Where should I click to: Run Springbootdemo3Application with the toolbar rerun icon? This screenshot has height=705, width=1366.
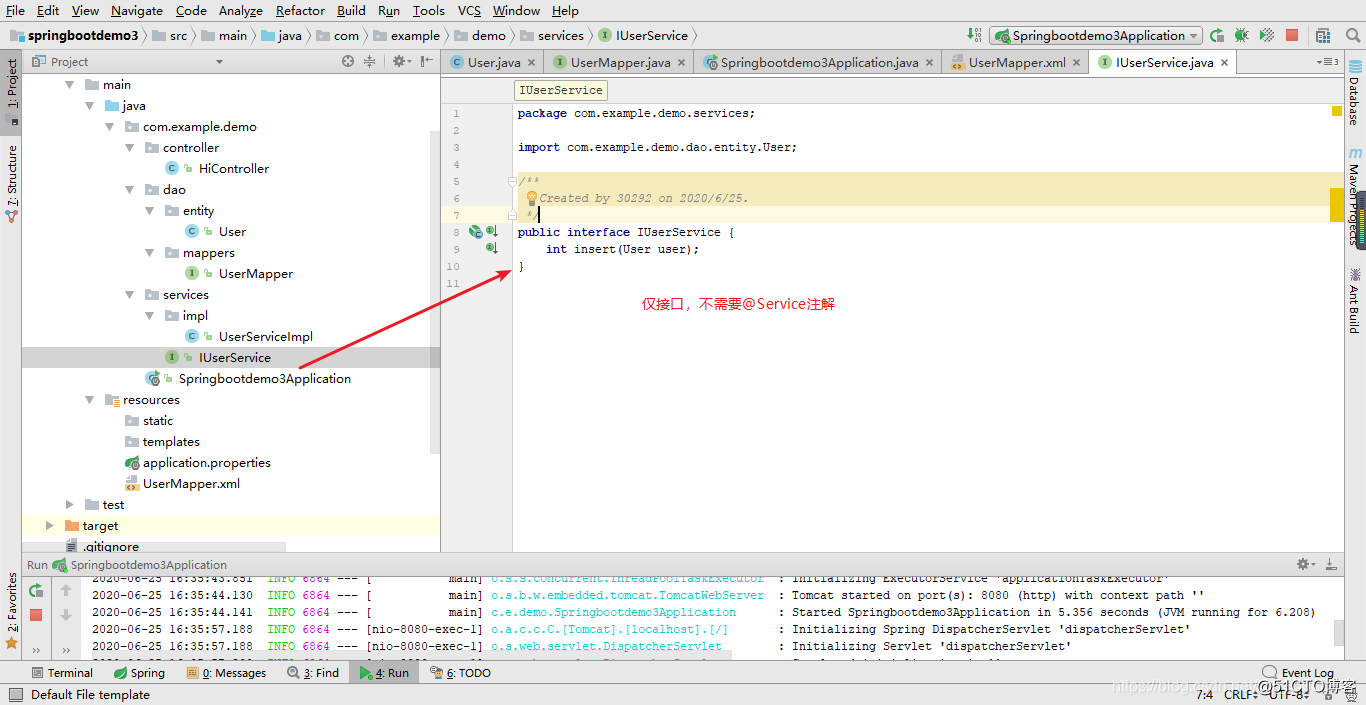(1217, 35)
